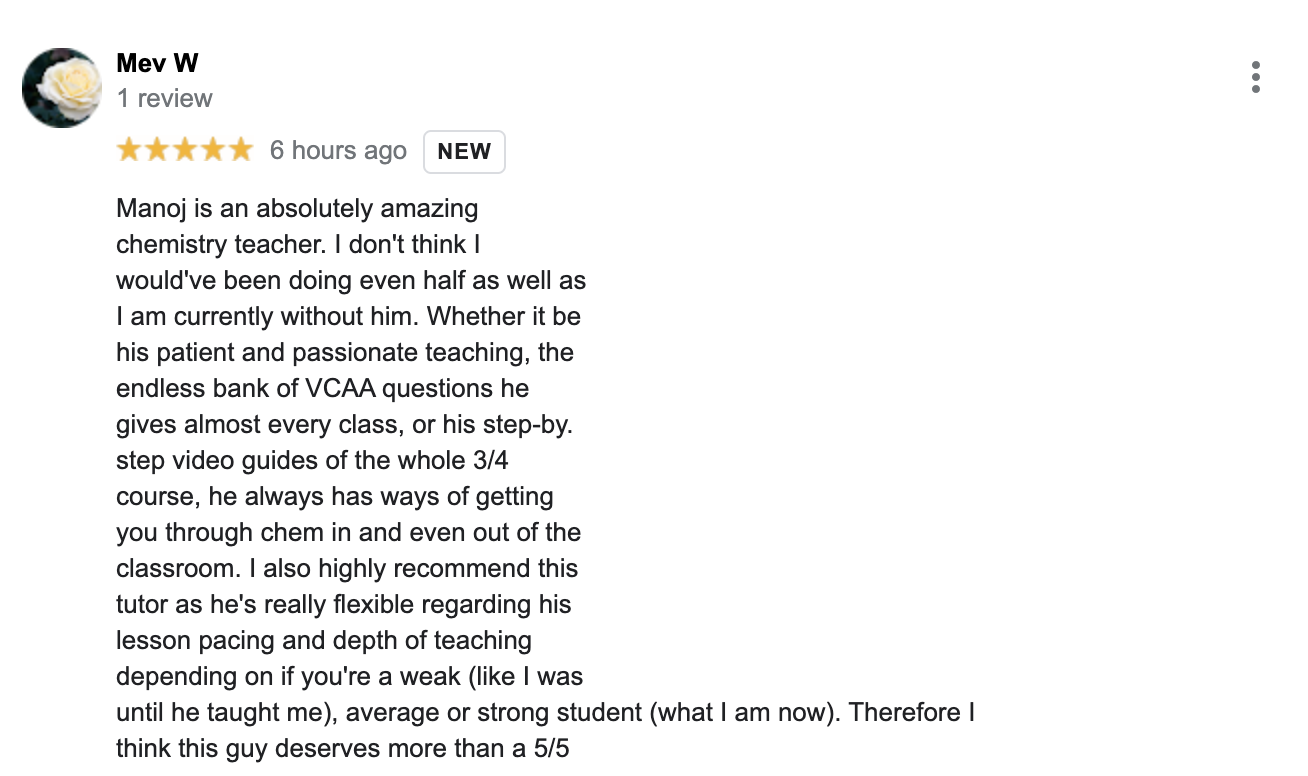Click the "6 hours ago" timestamp

click(x=338, y=150)
